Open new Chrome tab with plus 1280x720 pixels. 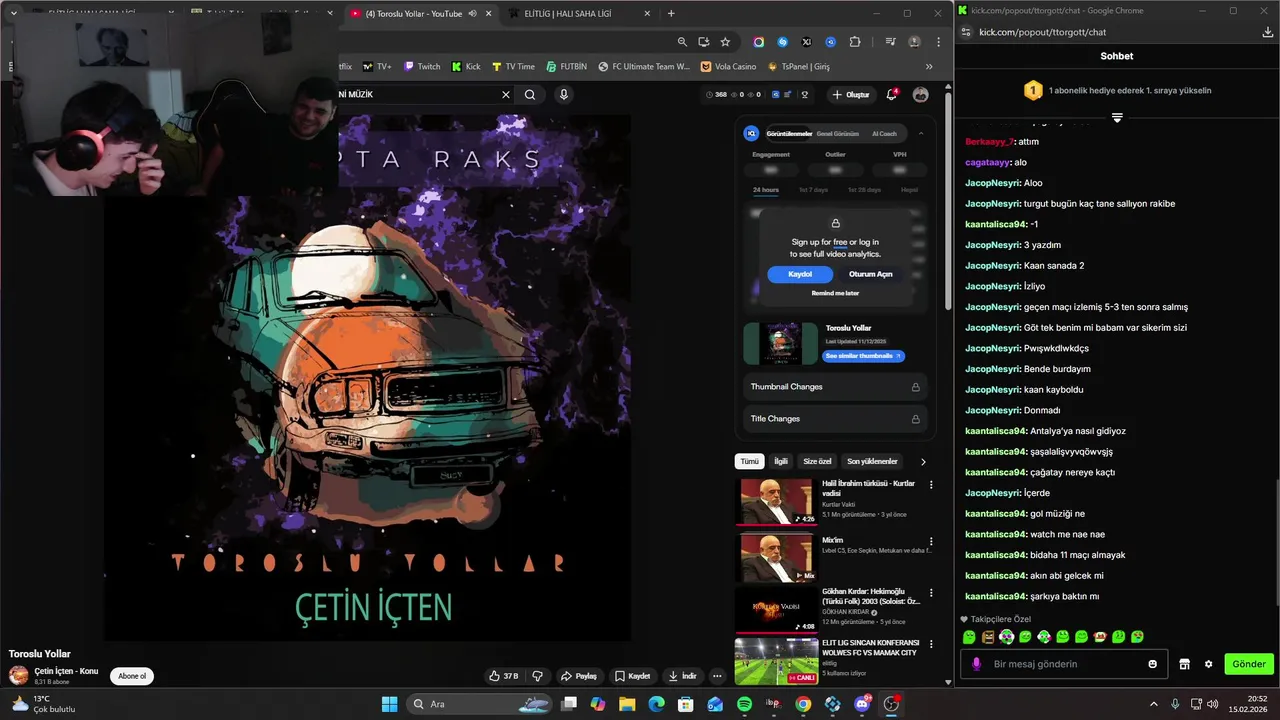click(x=671, y=14)
